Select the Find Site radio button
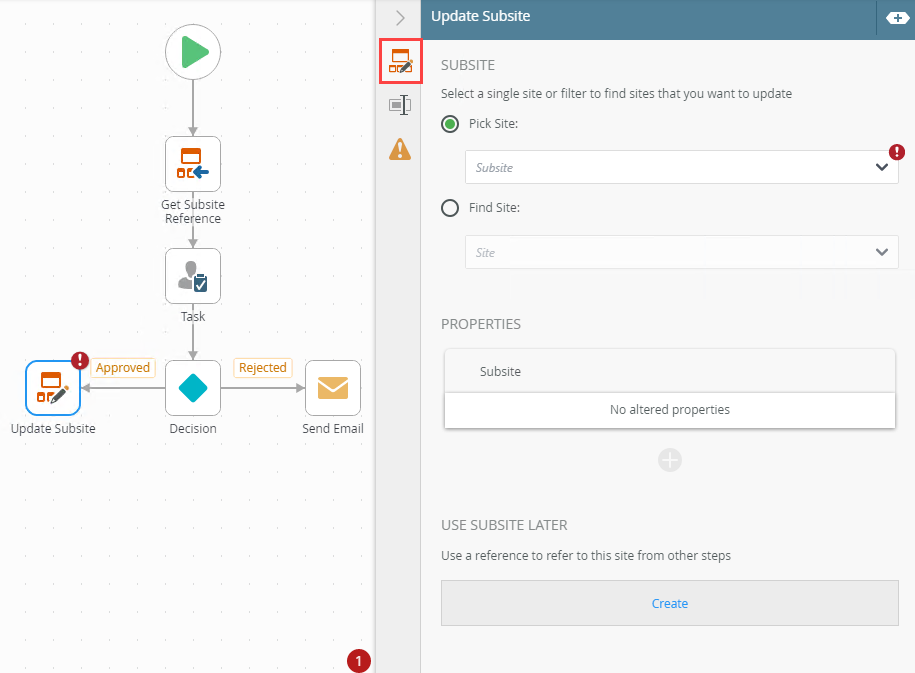Viewport: 915px width, 673px height. pos(450,208)
